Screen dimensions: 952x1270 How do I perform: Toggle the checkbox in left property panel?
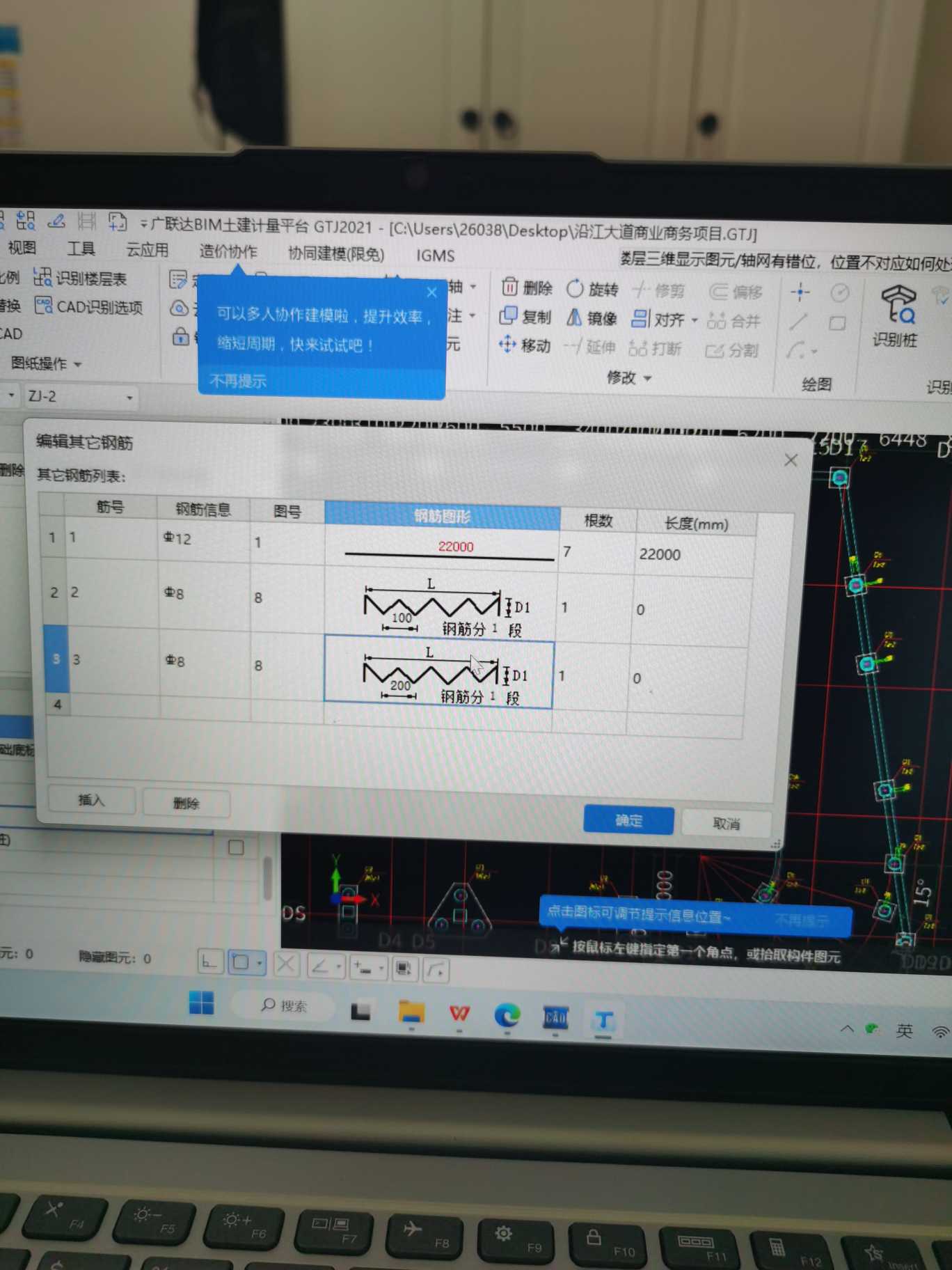click(237, 847)
